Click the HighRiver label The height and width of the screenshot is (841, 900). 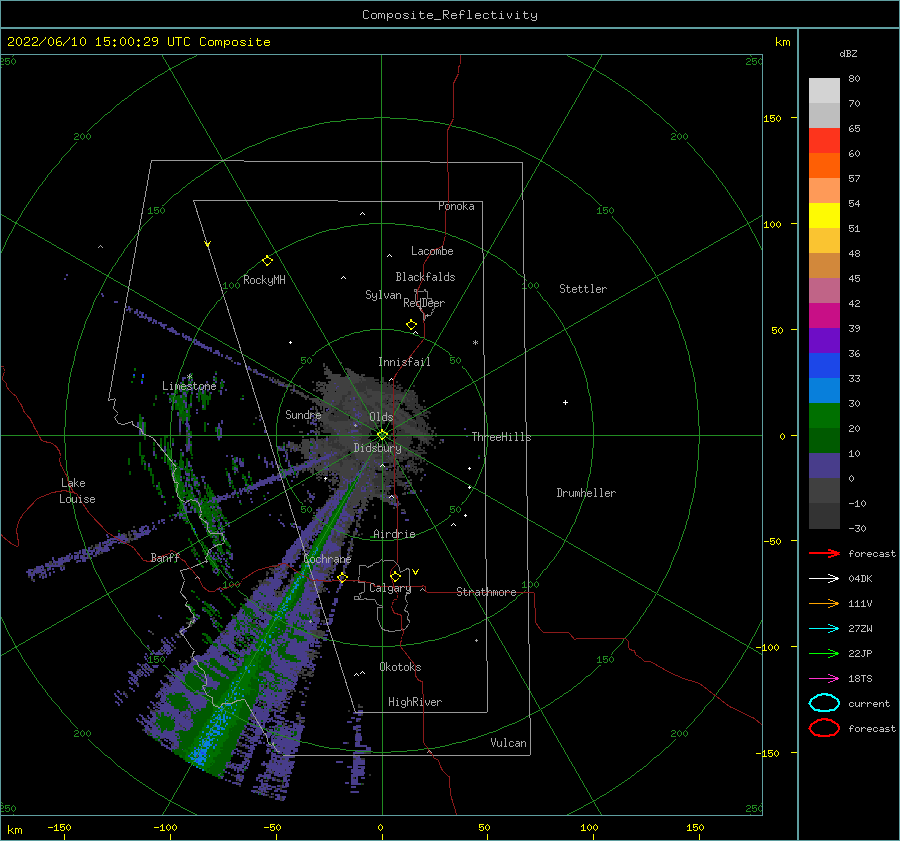pos(415,702)
